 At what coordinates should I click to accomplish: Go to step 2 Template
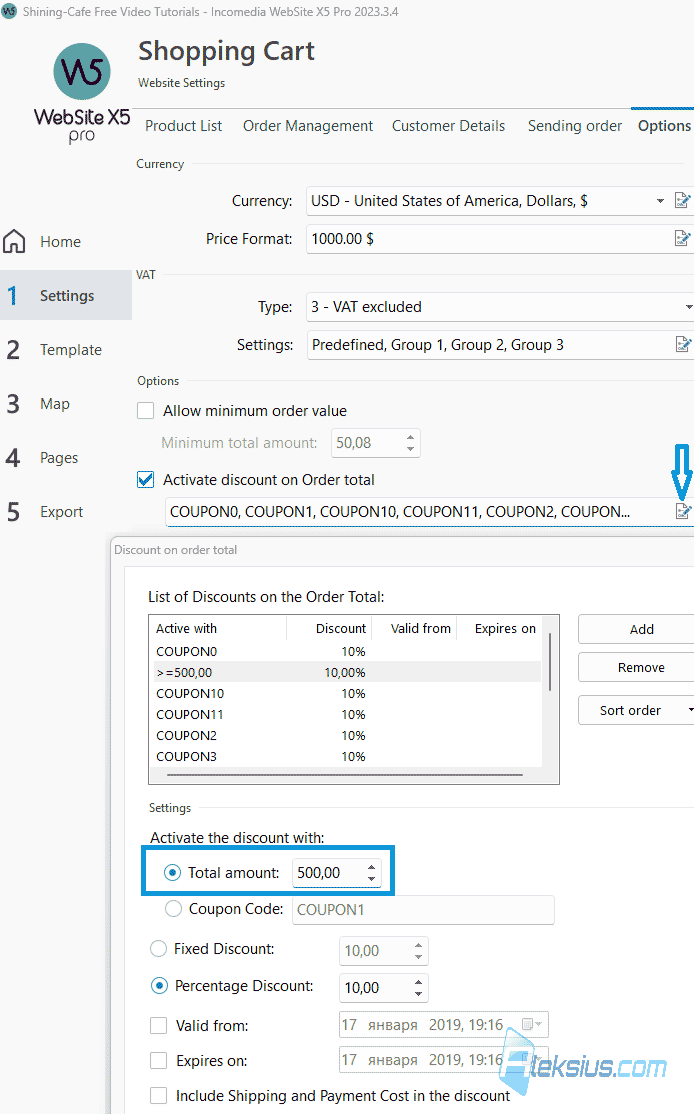click(66, 350)
